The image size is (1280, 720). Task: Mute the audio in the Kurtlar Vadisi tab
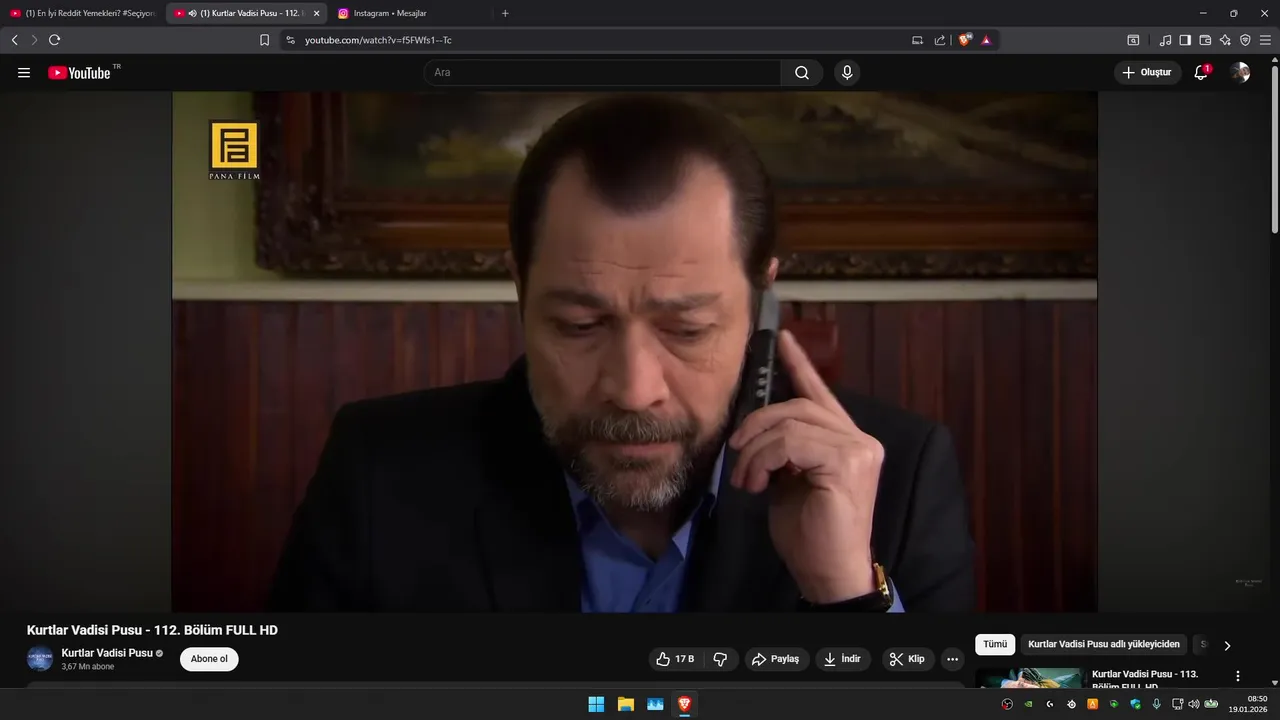pos(192,13)
